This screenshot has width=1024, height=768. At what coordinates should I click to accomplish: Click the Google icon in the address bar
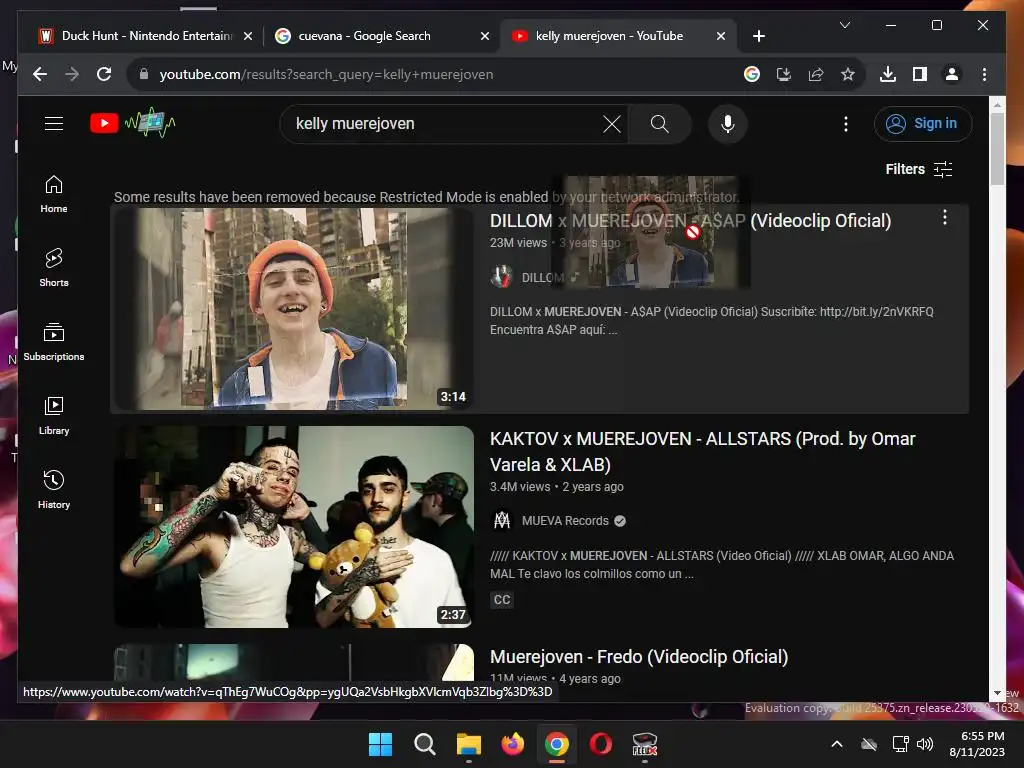coord(752,74)
